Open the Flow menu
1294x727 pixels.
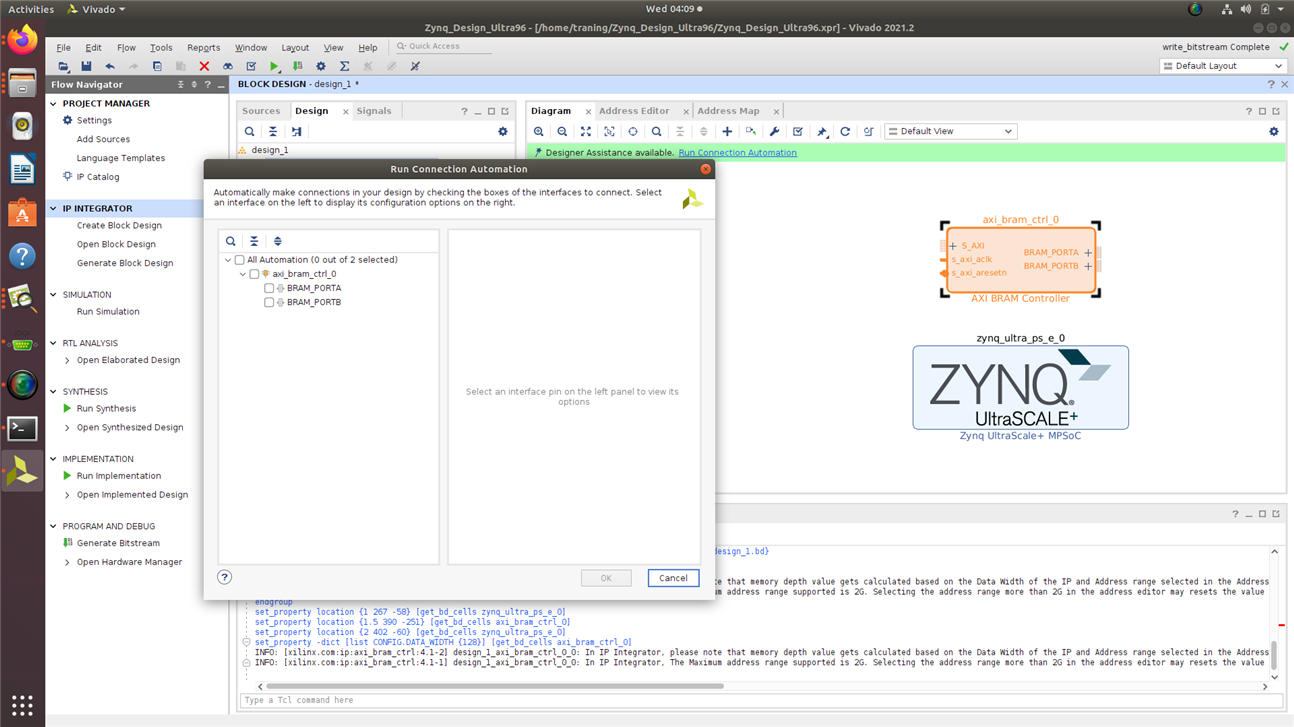coord(126,47)
